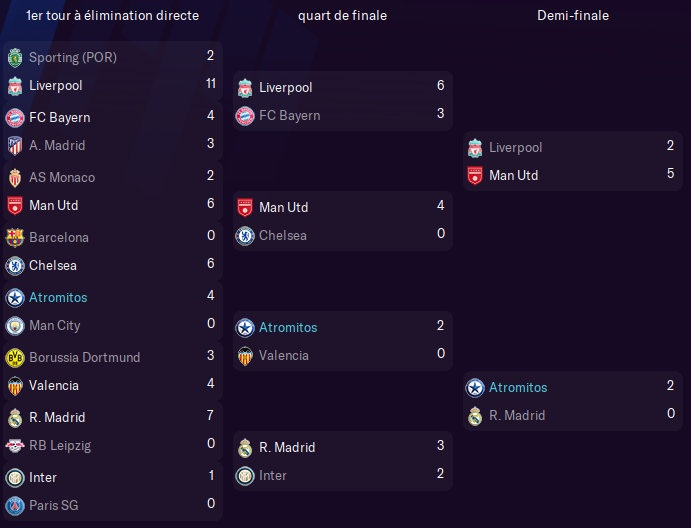Open Atromitos team link in semi-final
This screenshot has height=528, width=691.
tap(518, 387)
